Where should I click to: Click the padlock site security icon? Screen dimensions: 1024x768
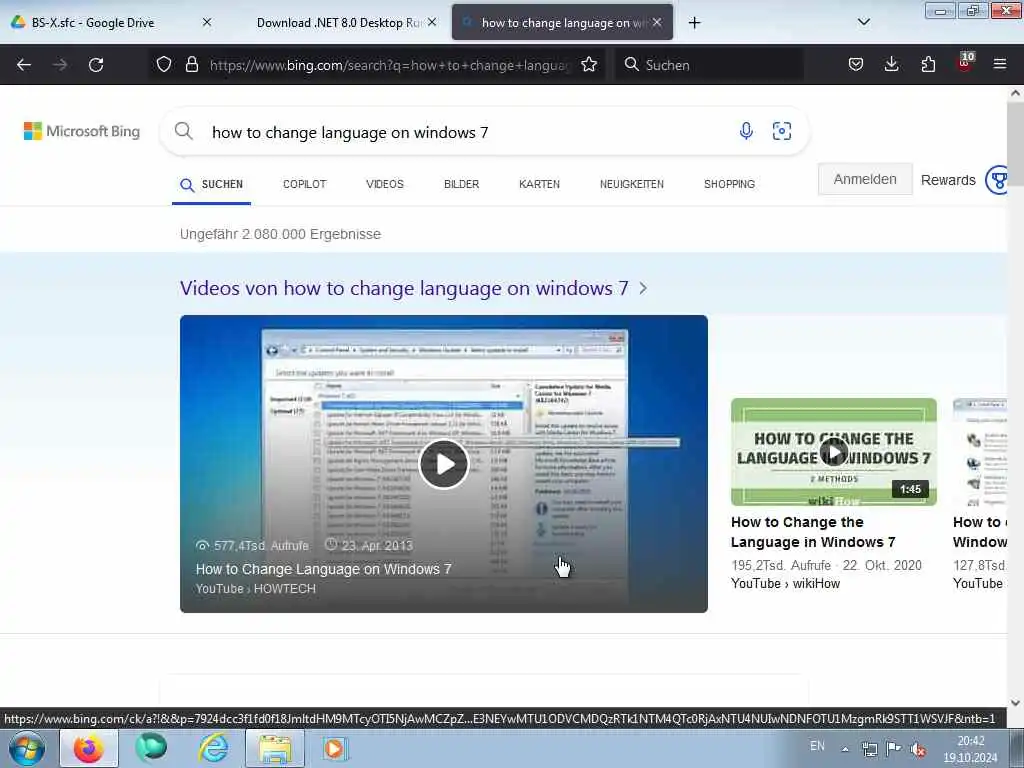point(191,64)
